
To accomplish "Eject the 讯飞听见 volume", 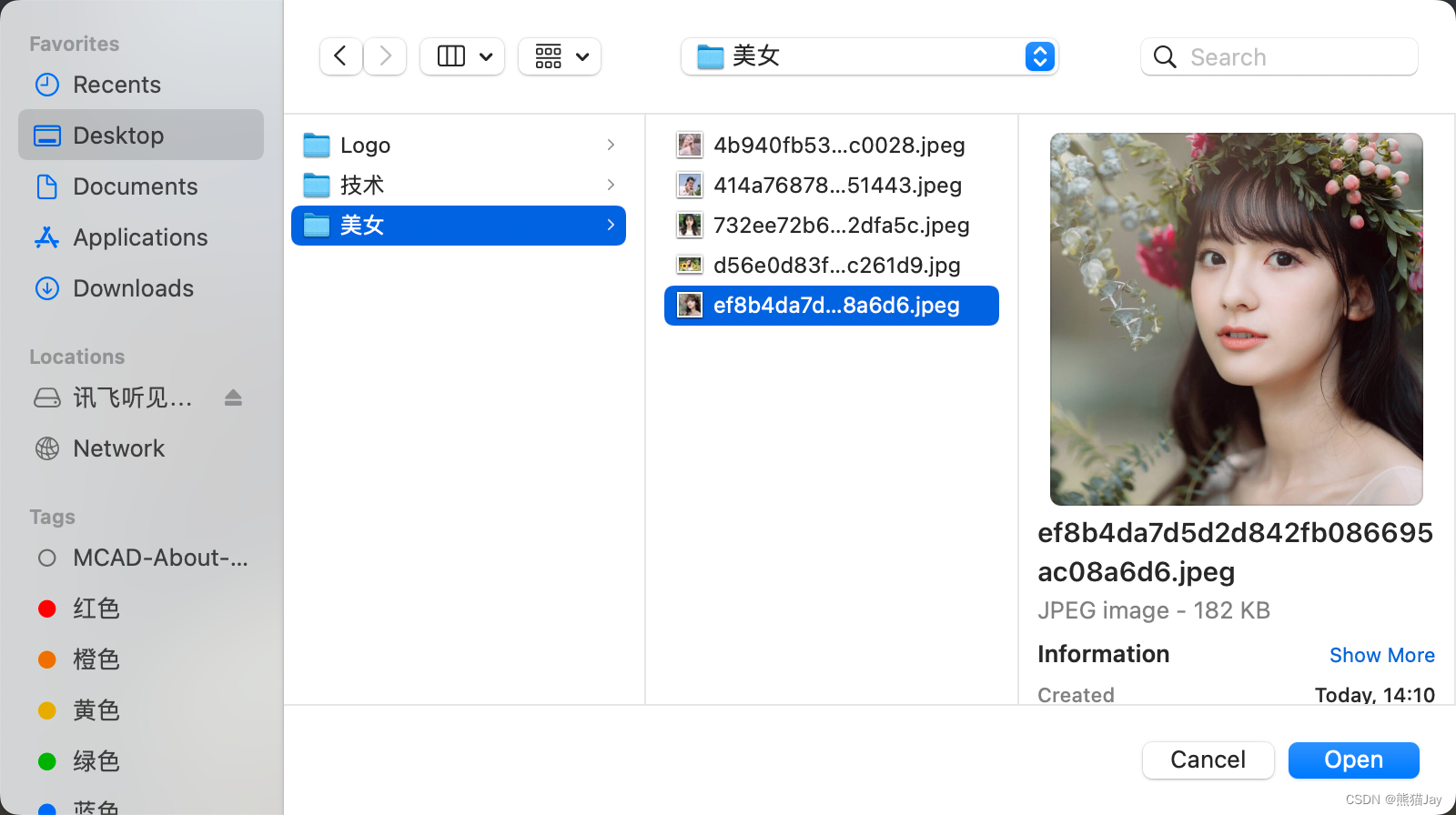I will tap(233, 397).
